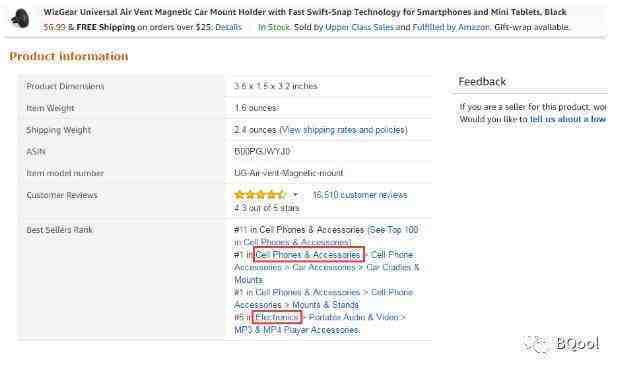Open Car Cradles & Mounts category
The height and width of the screenshot is (371, 618).
(327, 274)
